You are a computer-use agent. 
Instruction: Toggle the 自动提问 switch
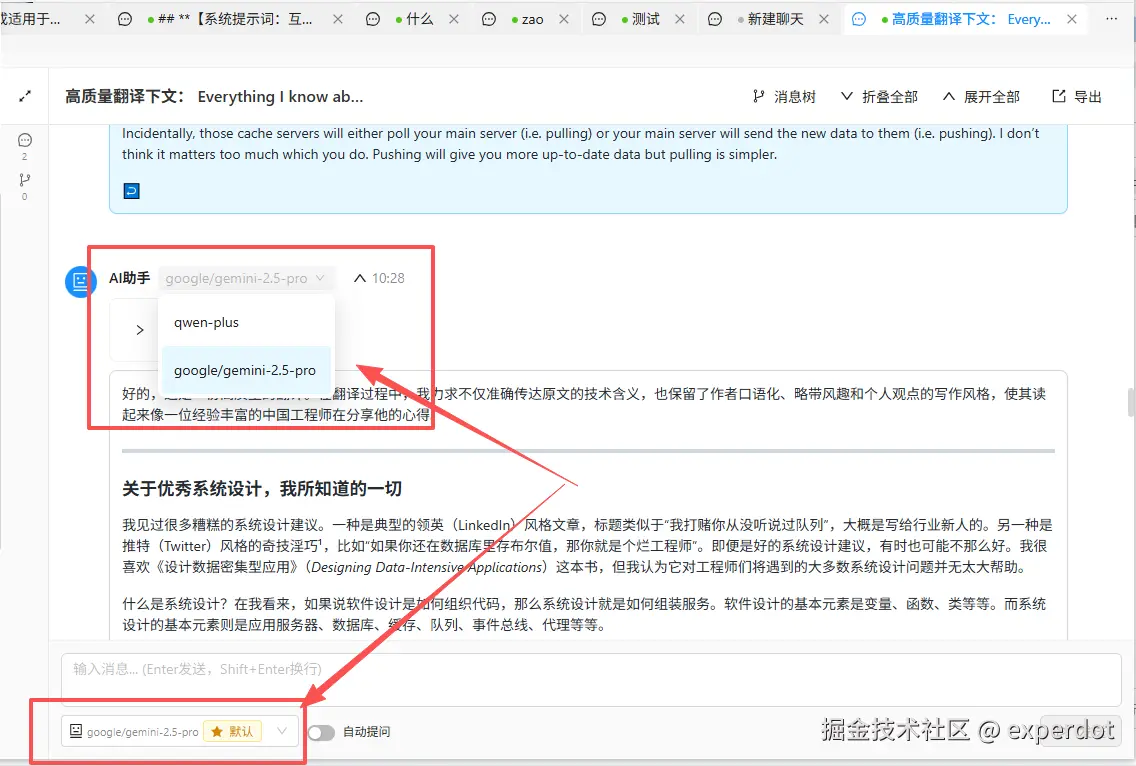(x=322, y=733)
